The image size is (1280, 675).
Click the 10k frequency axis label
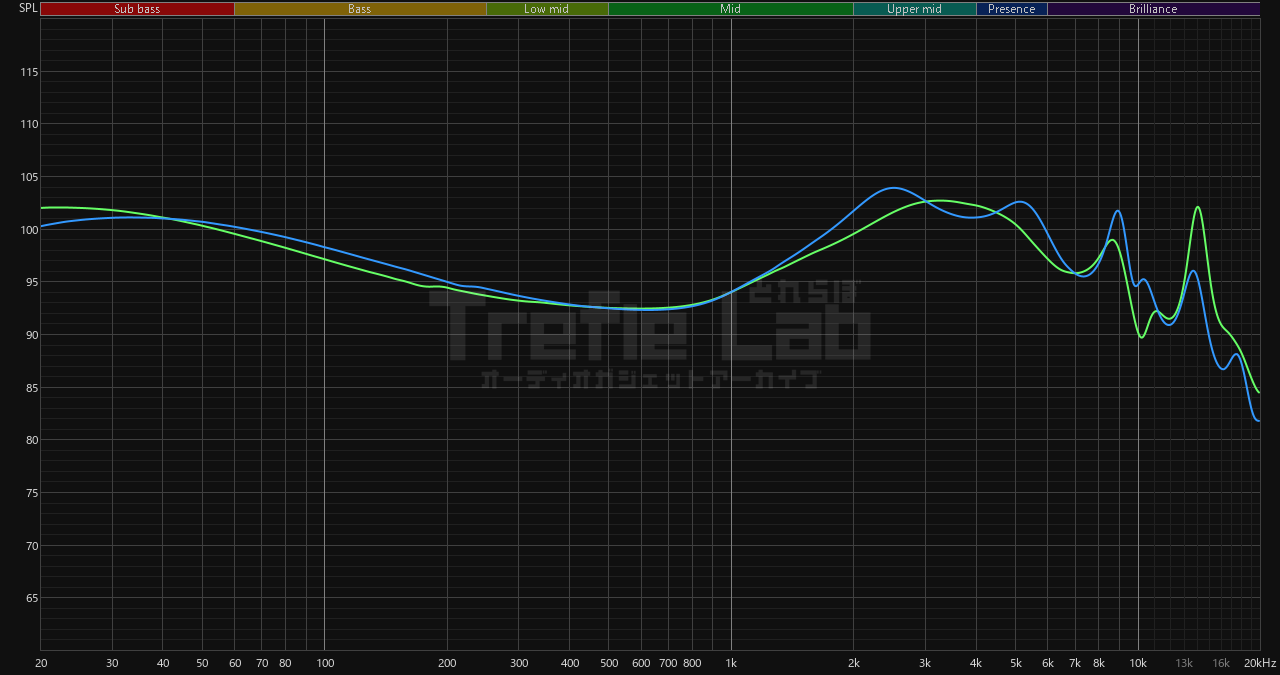tap(1138, 664)
